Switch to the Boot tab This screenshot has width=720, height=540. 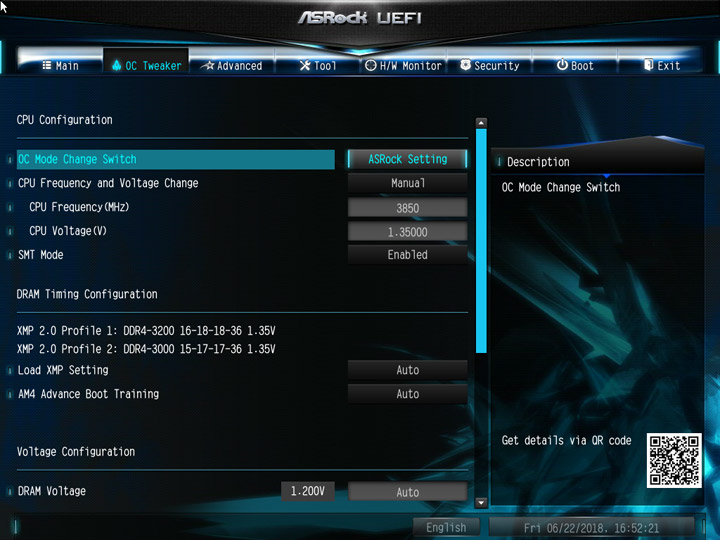(x=575, y=66)
